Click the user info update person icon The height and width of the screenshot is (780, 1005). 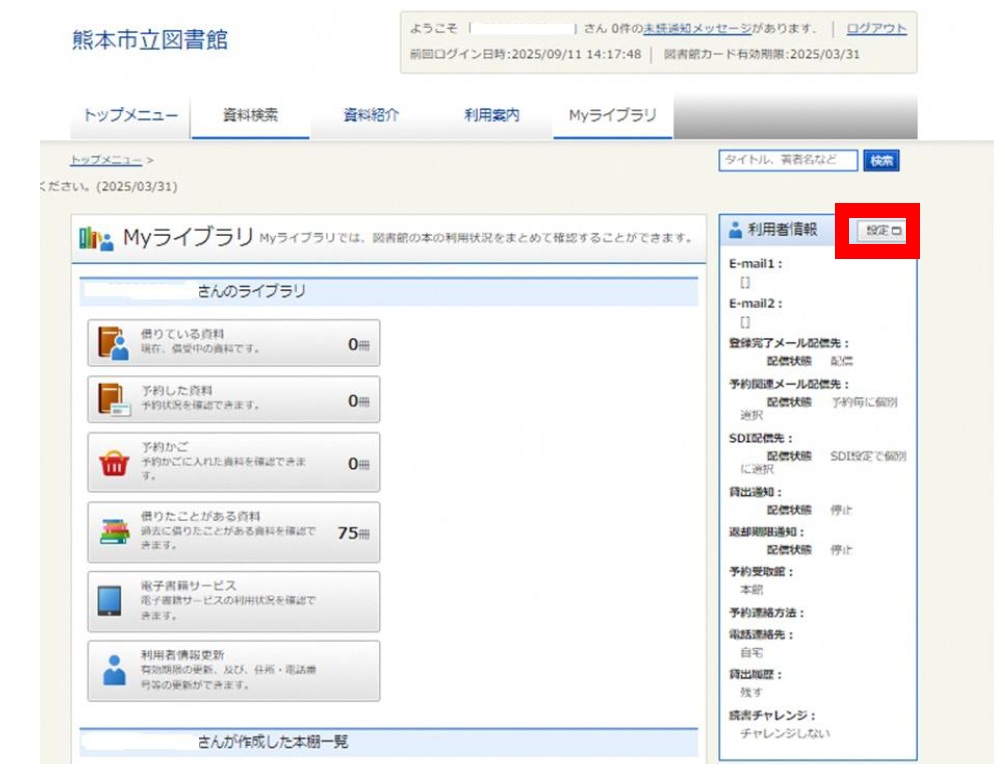pos(114,671)
